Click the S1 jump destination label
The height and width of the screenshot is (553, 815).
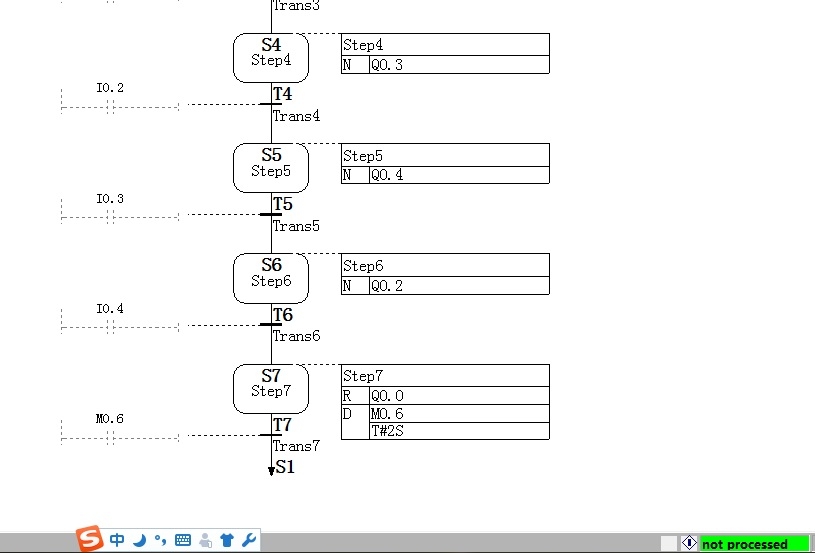point(285,467)
